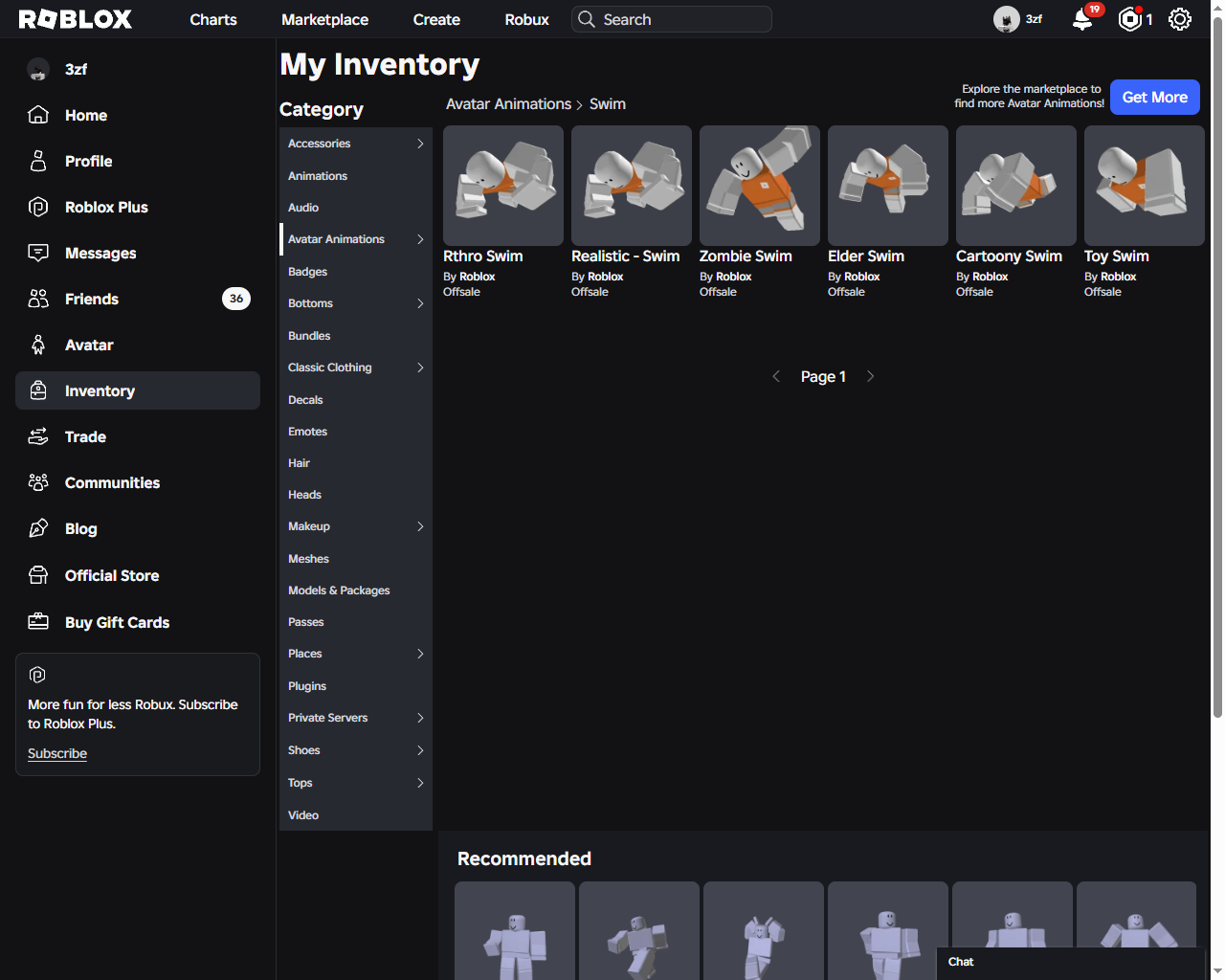Select the Badges category

[356, 272]
